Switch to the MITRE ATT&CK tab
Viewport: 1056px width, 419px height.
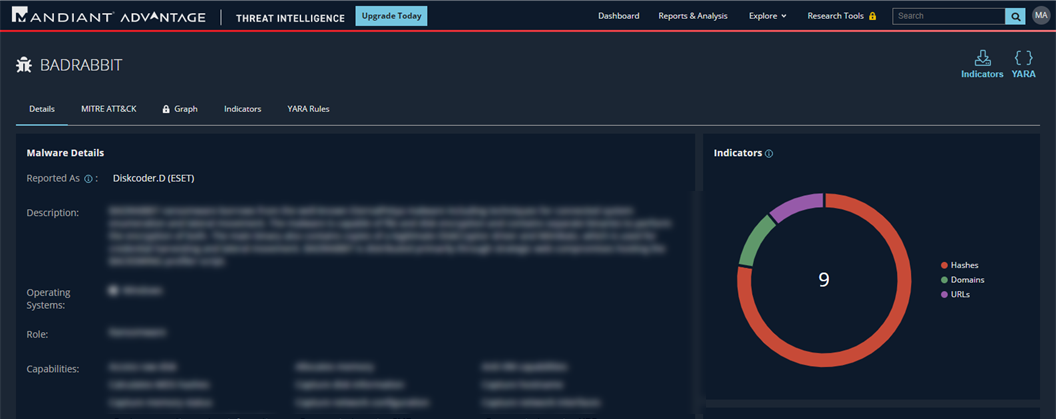[x=108, y=108]
